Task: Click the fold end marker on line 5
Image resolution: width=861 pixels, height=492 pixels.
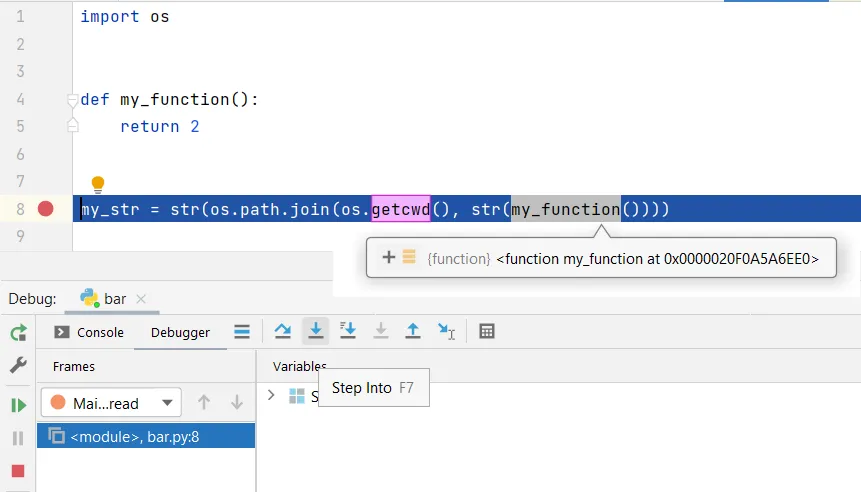Action: tap(72, 126)
